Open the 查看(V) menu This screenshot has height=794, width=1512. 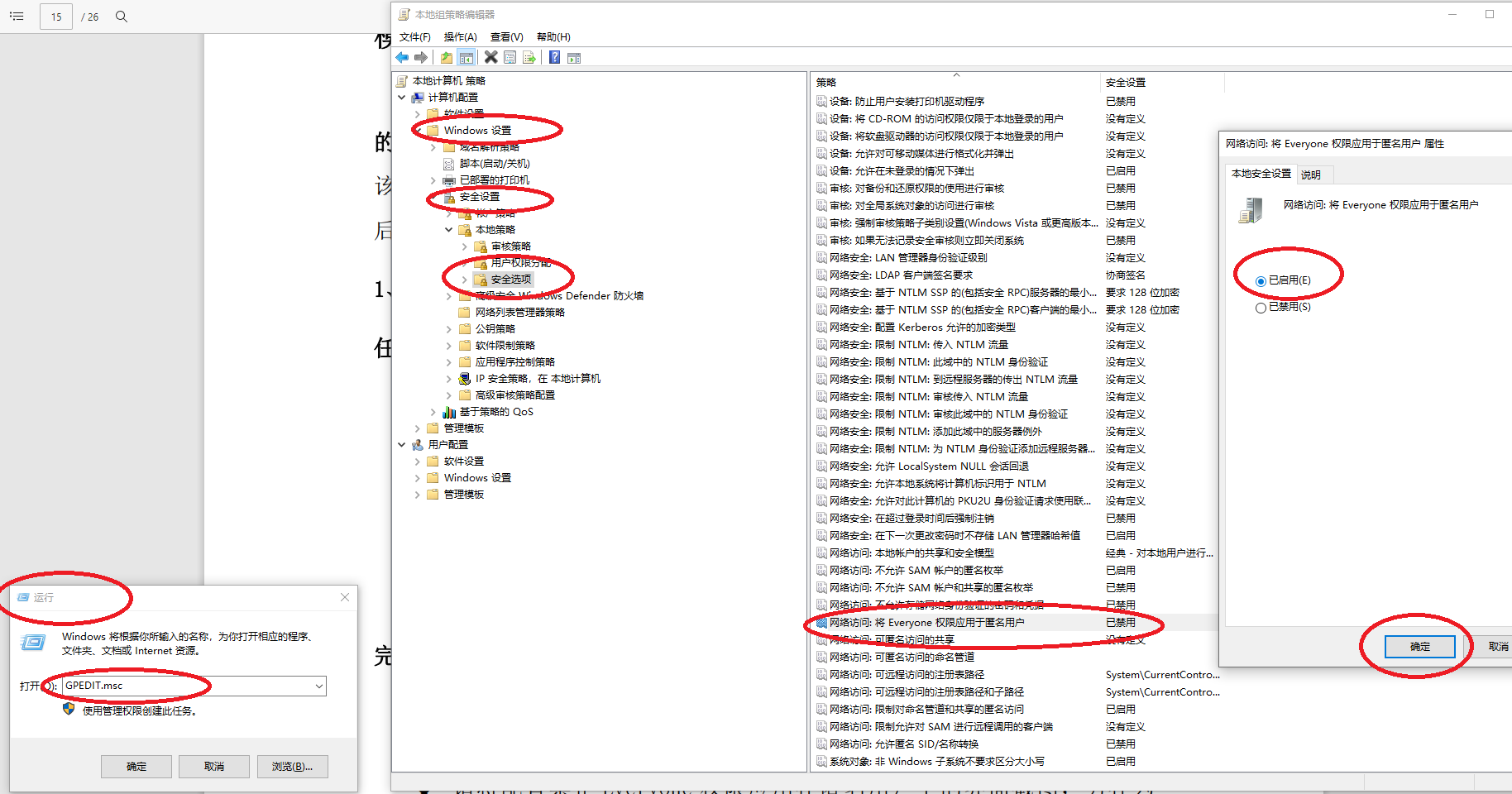pyautogui.click(x=507, y=37)
